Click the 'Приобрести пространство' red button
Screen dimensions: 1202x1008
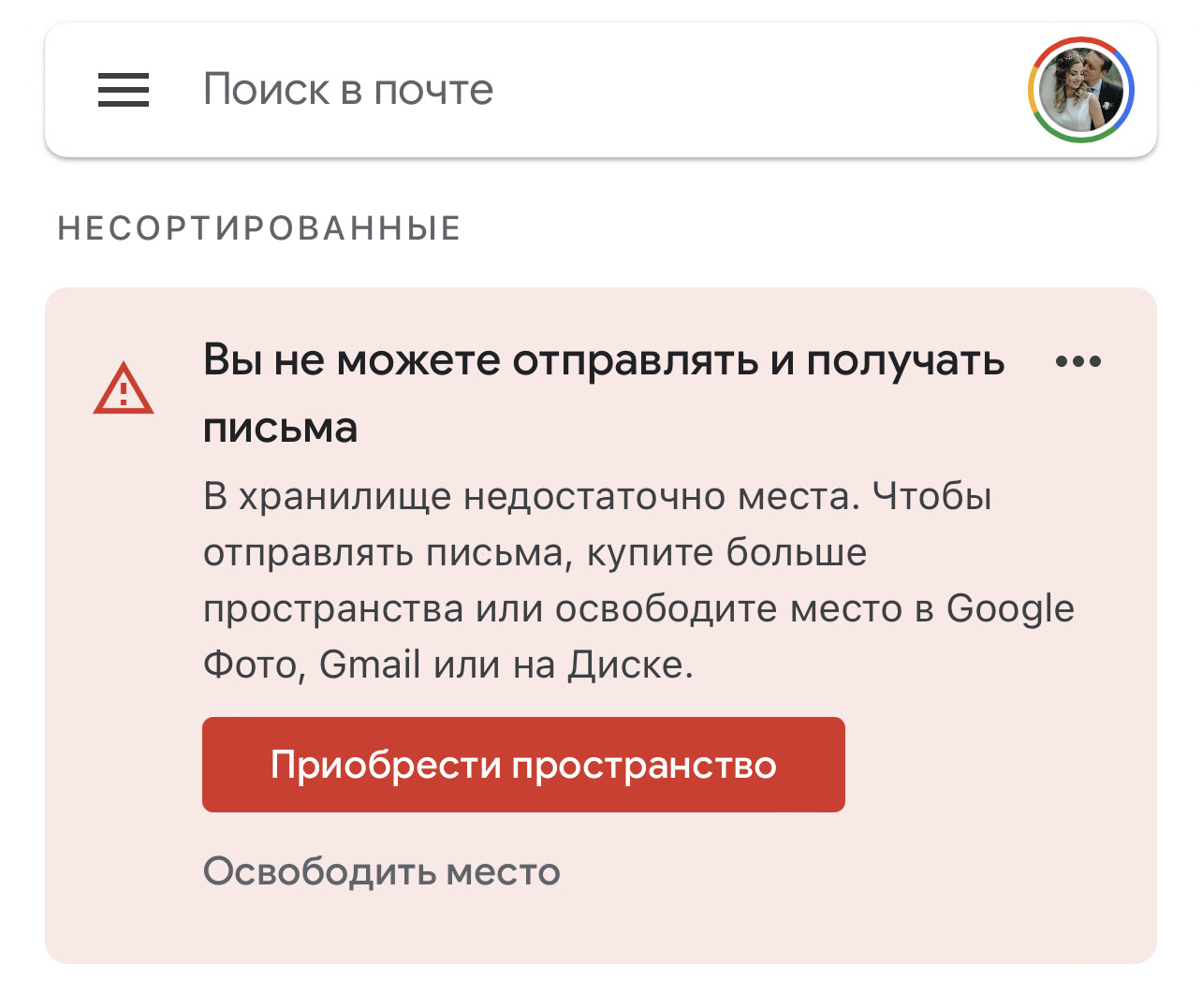coord(523,765)
